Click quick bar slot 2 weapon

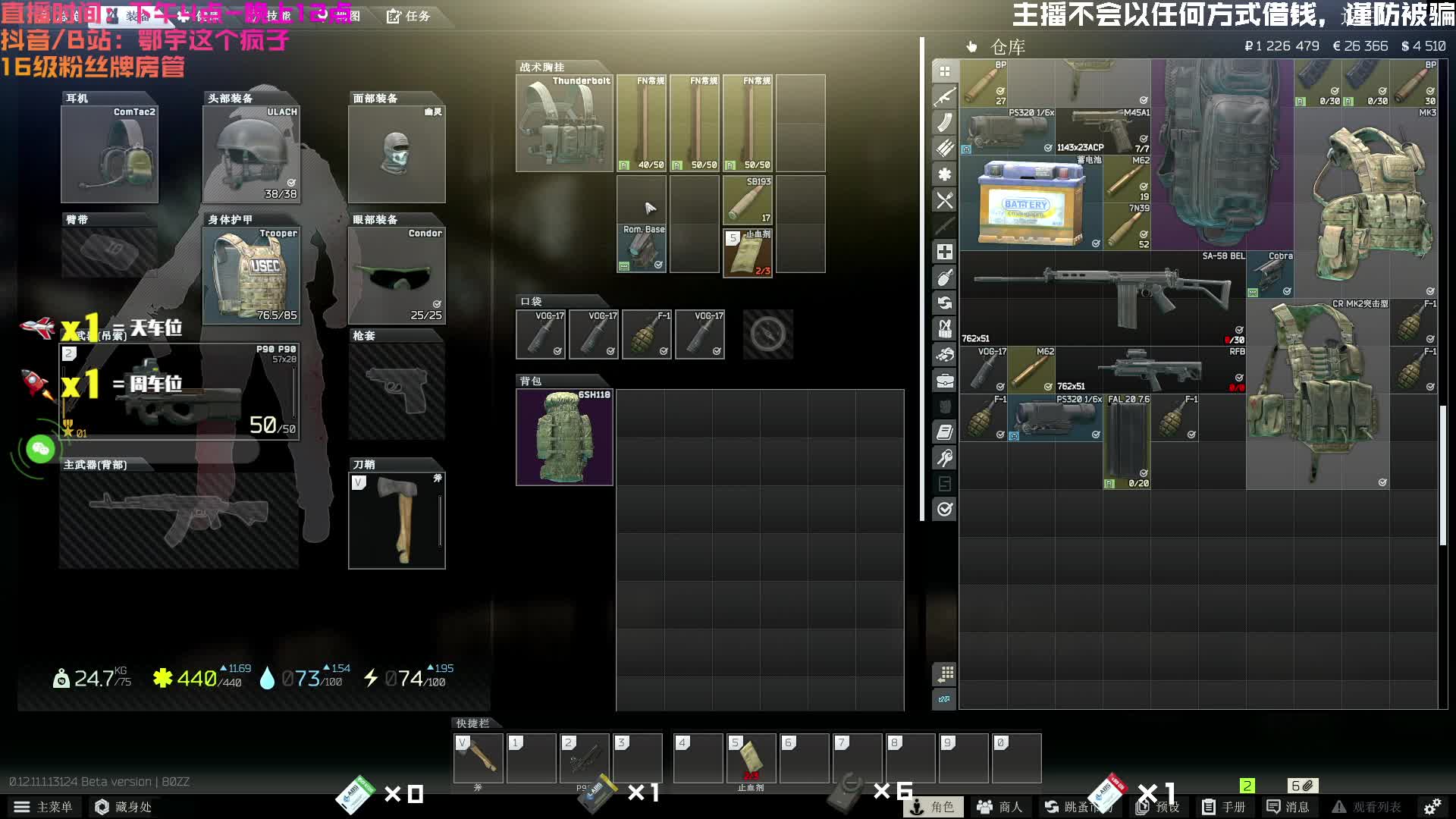pos(584,758)
